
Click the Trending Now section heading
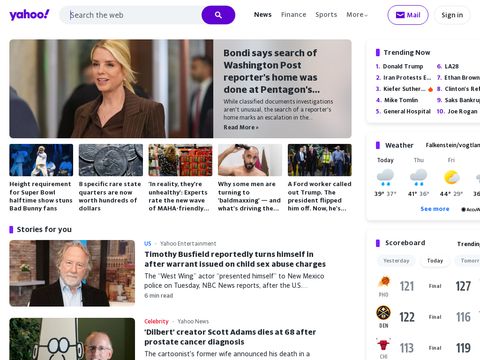click(x=407, y=52)
